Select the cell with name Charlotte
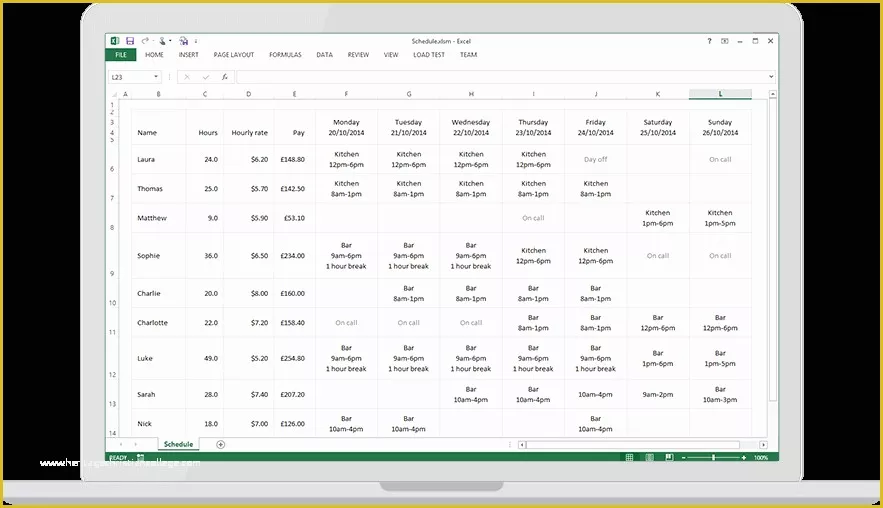Viewport: 883px width, 508px height. click(159, 323)
